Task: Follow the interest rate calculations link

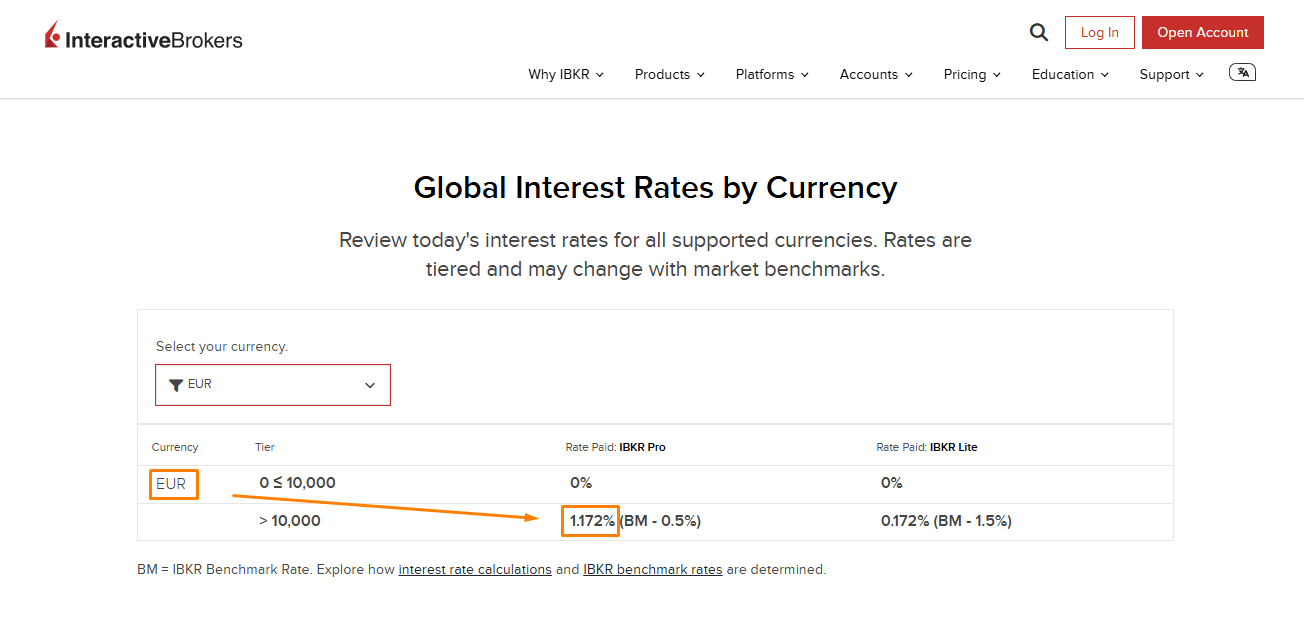Action: [x=475, y=569]
